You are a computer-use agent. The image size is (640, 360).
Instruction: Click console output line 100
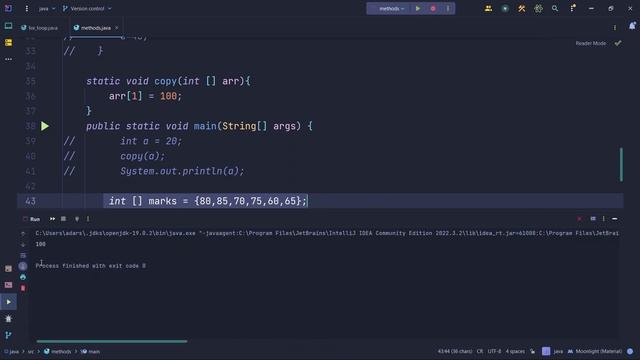click(40, 244)
